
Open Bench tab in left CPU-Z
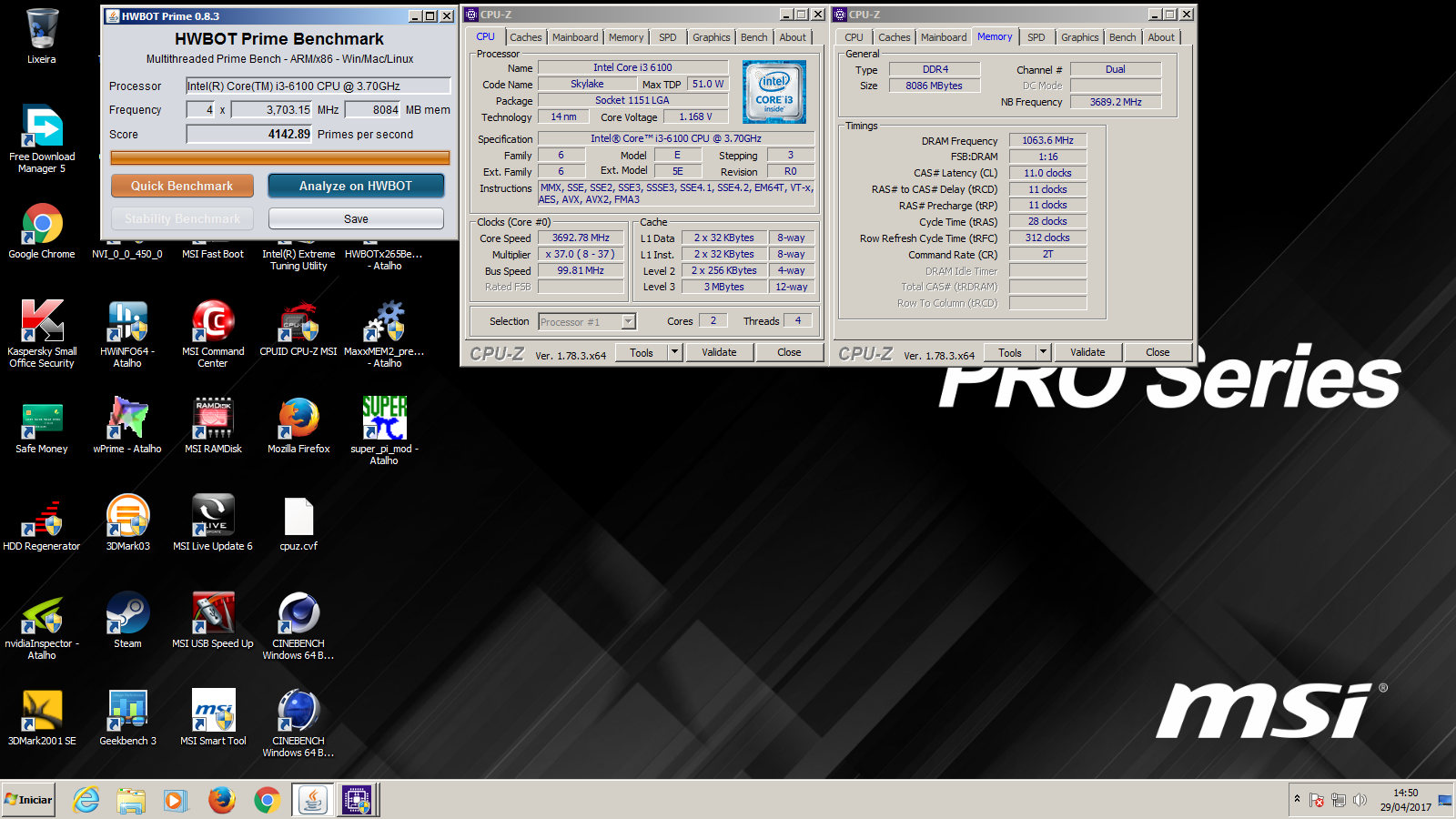click(x=753, y=37)
